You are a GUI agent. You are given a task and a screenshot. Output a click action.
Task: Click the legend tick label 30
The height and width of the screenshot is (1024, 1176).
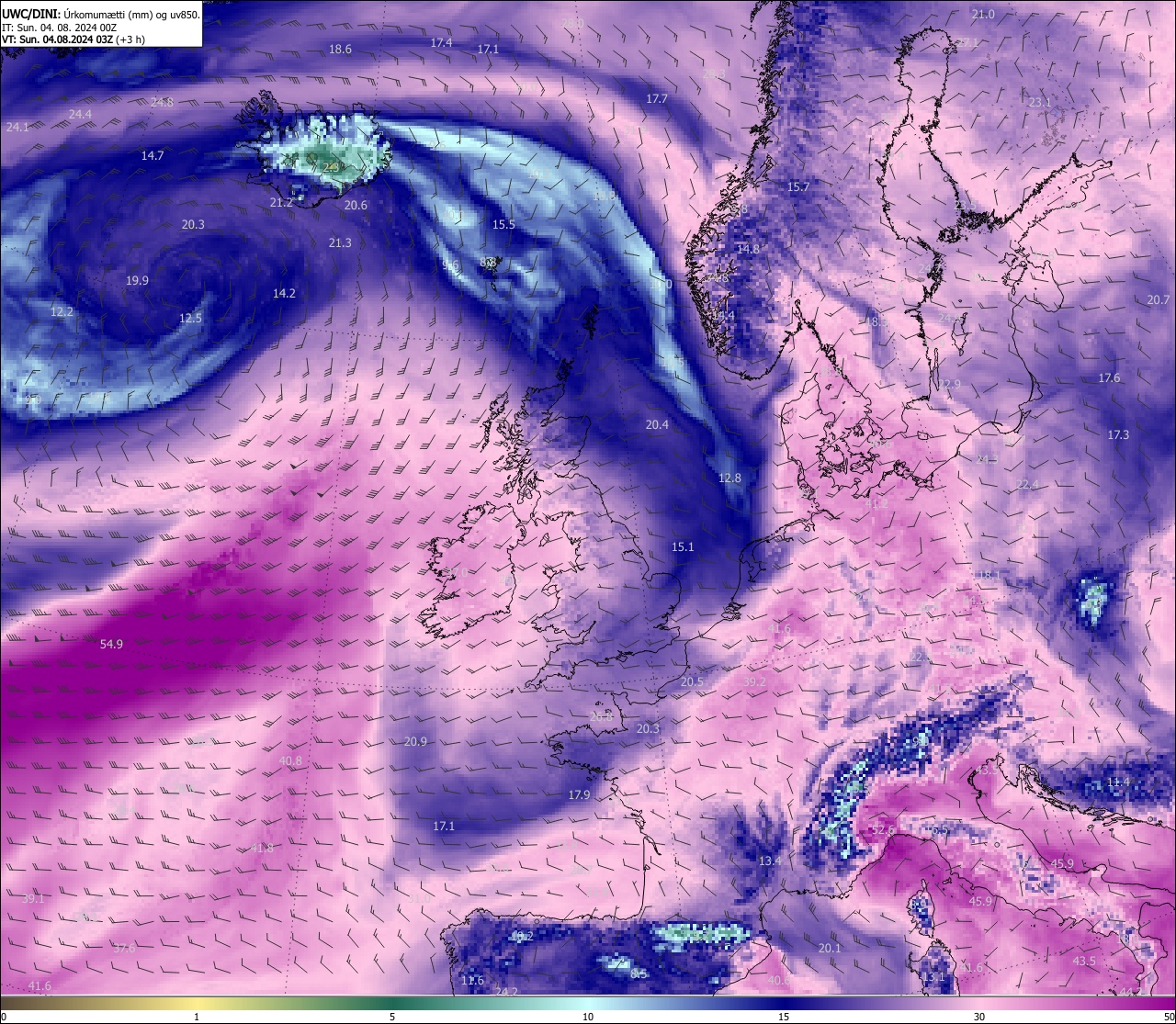coord(979,1018)
